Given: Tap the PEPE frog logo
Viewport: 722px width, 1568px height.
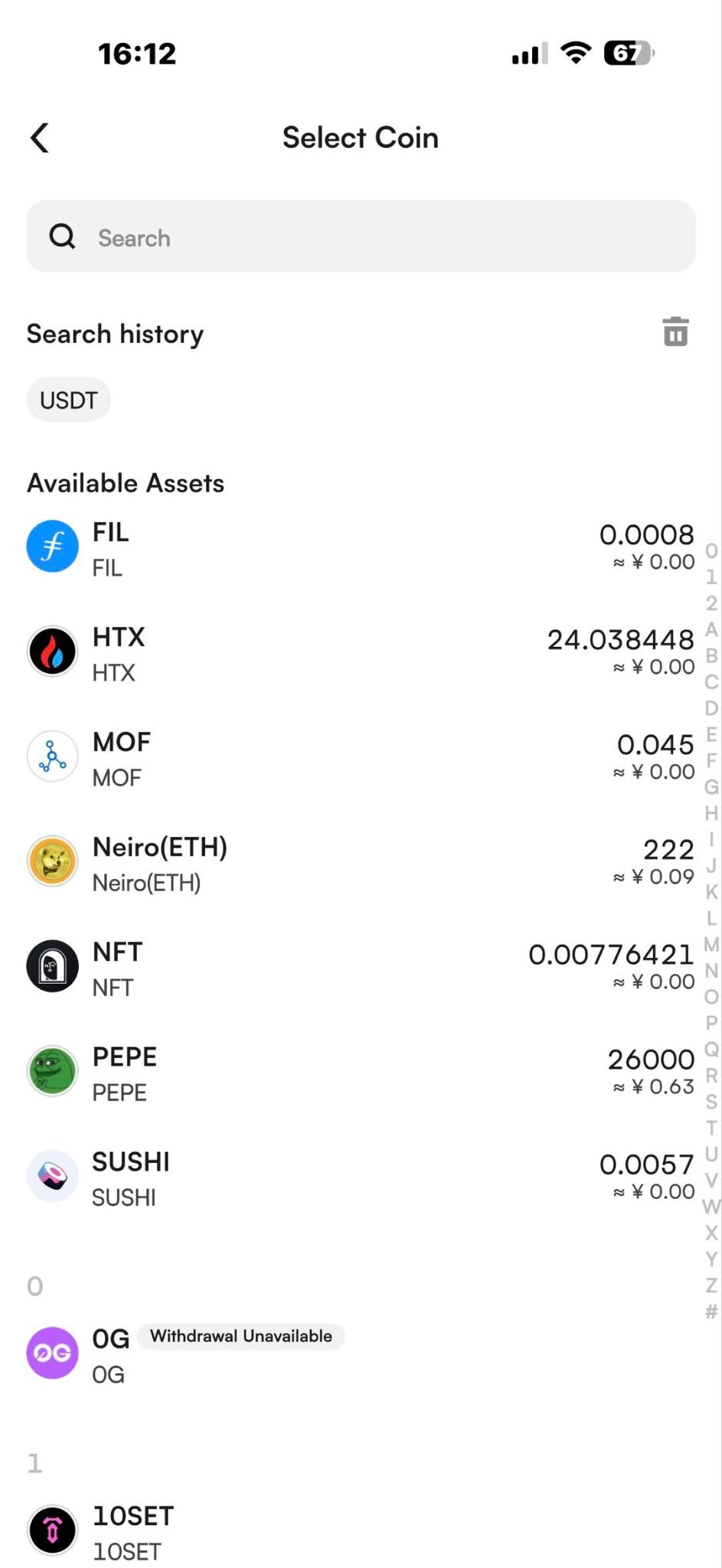Looking at the screenshot, I should 53,1071.
